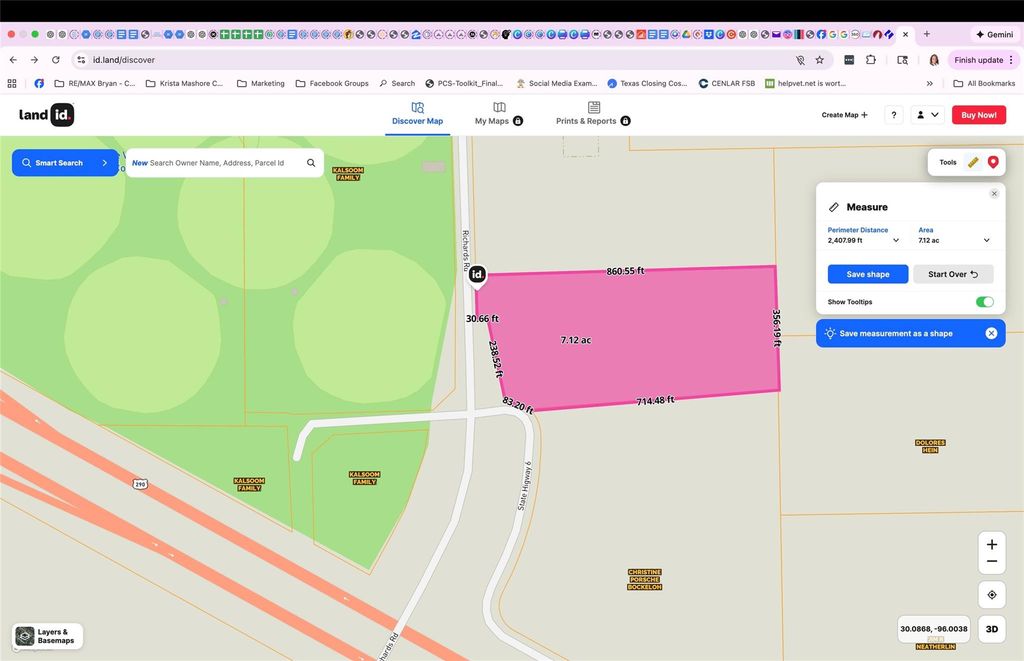Viewport: 1024px width, 661px height.
Task: Click the Land id logo
Action: (45, 114)
